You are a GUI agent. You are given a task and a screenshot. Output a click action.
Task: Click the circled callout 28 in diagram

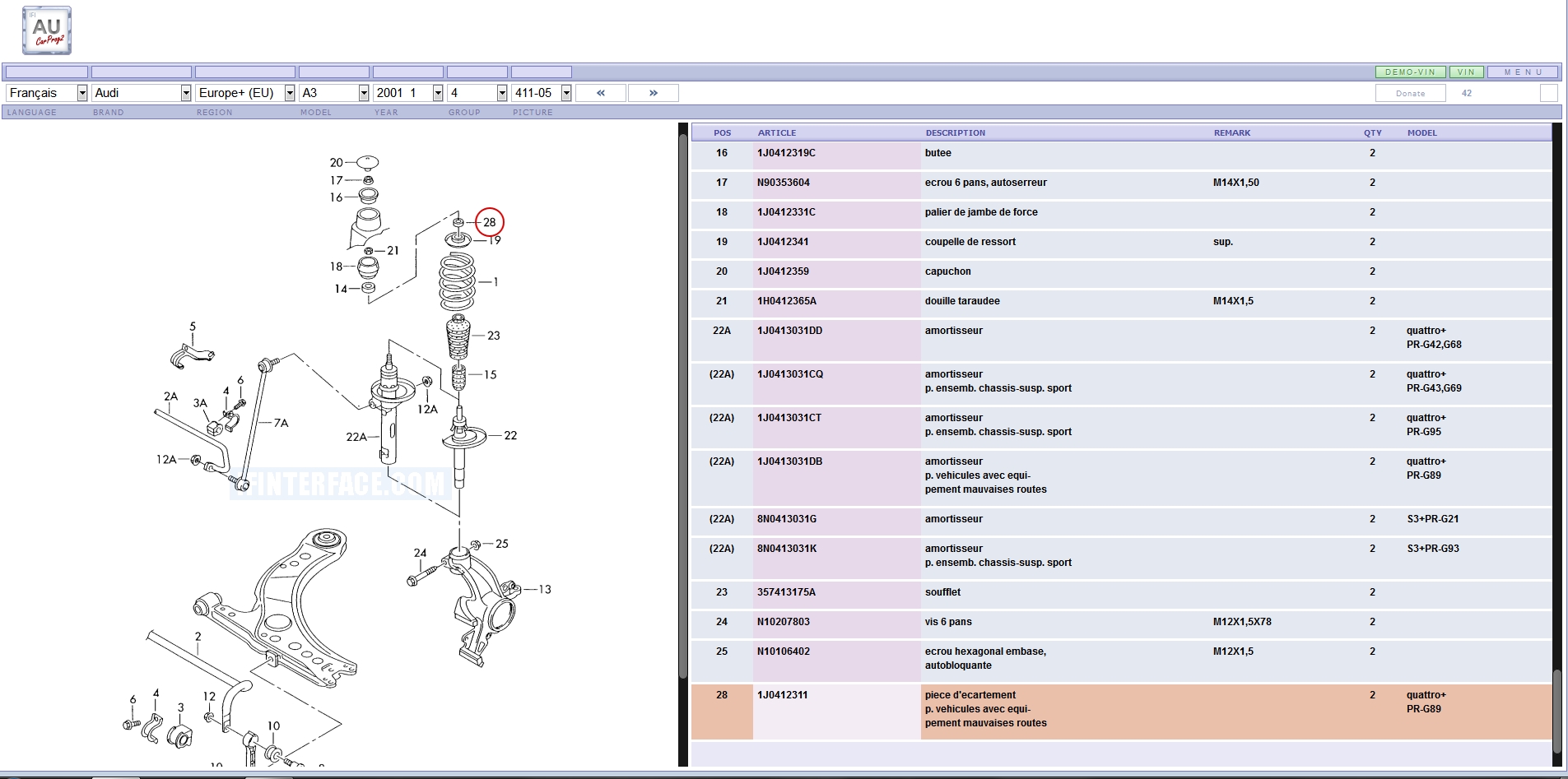click(x=489, y=222)
